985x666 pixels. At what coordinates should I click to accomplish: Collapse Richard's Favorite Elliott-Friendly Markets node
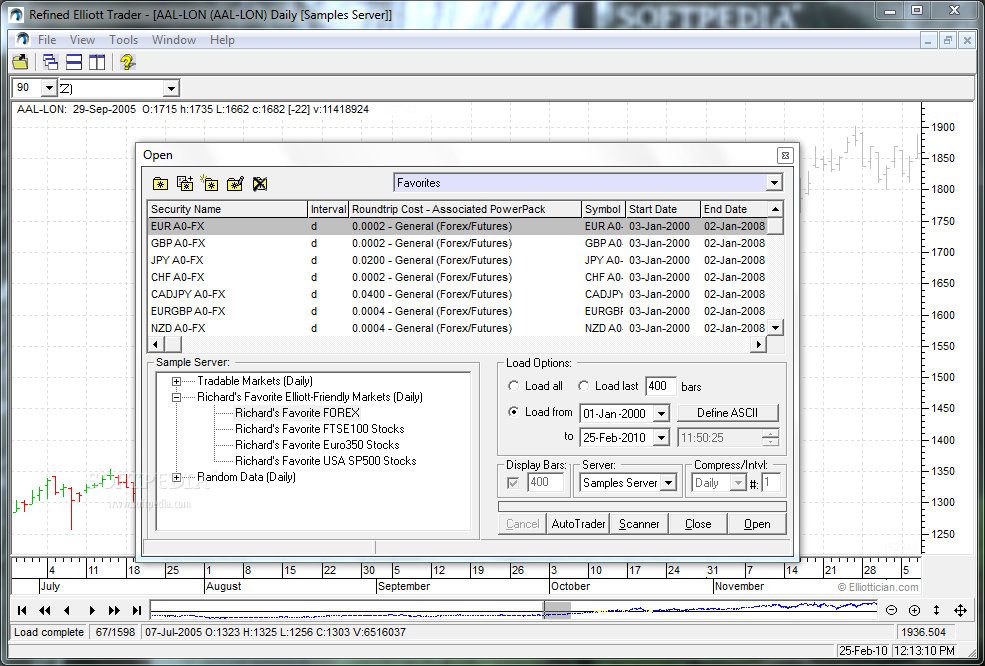coord(177,397)
